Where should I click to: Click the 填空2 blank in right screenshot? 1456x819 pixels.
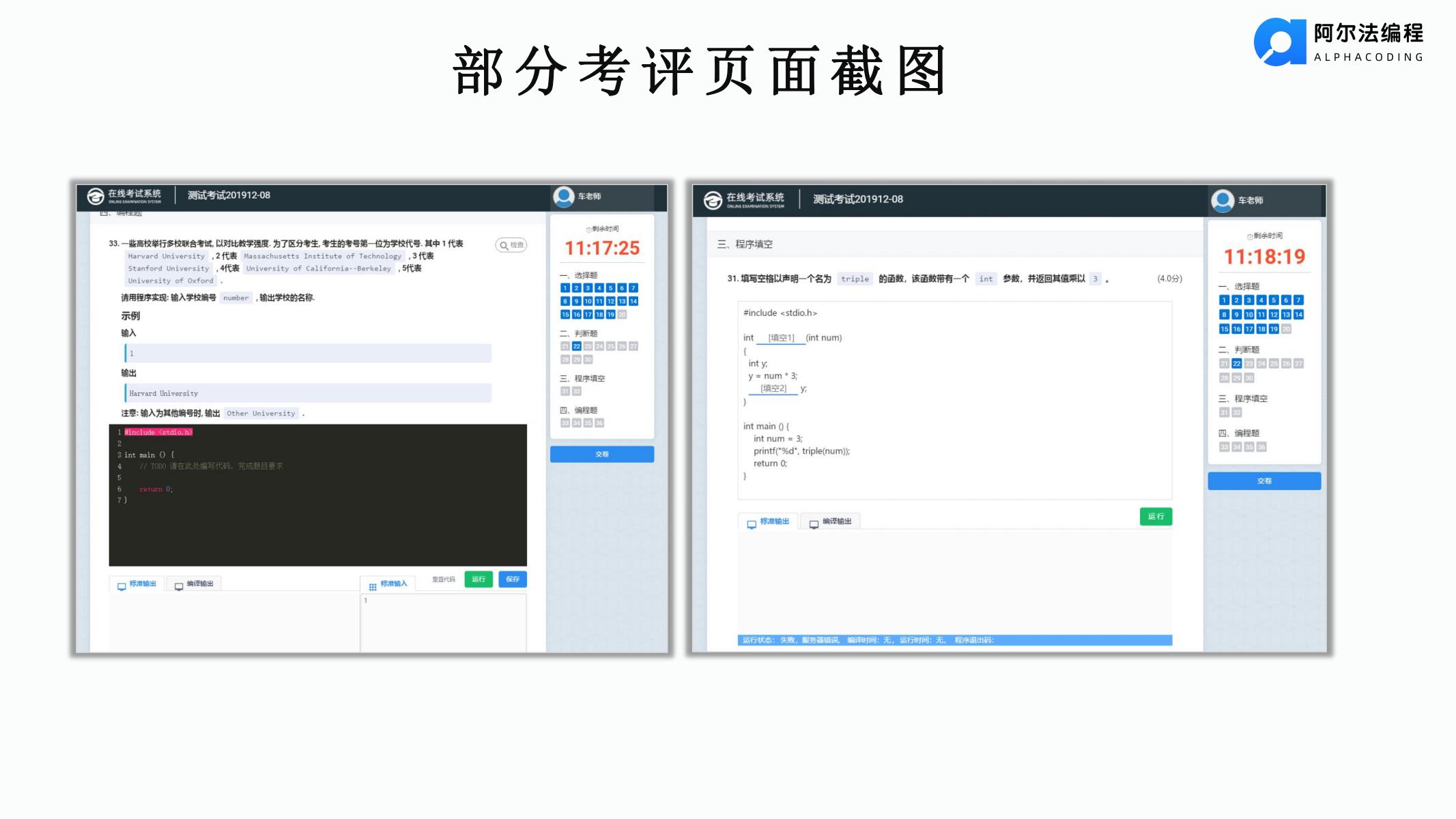click(773, 388)
